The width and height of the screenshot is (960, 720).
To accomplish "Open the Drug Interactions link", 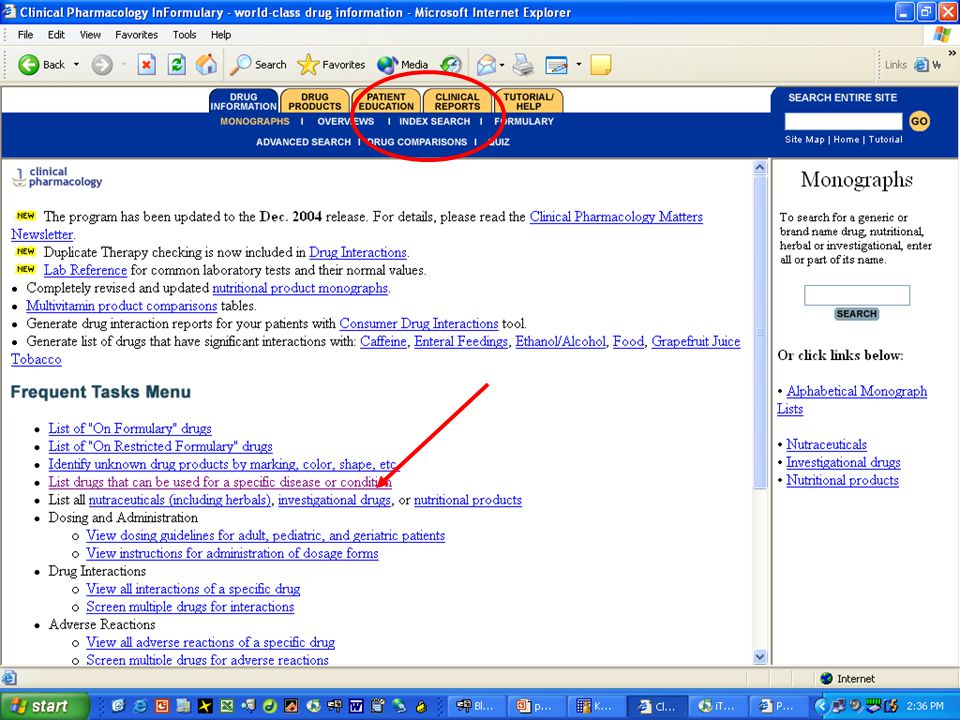I will click(x=358, y=252).
